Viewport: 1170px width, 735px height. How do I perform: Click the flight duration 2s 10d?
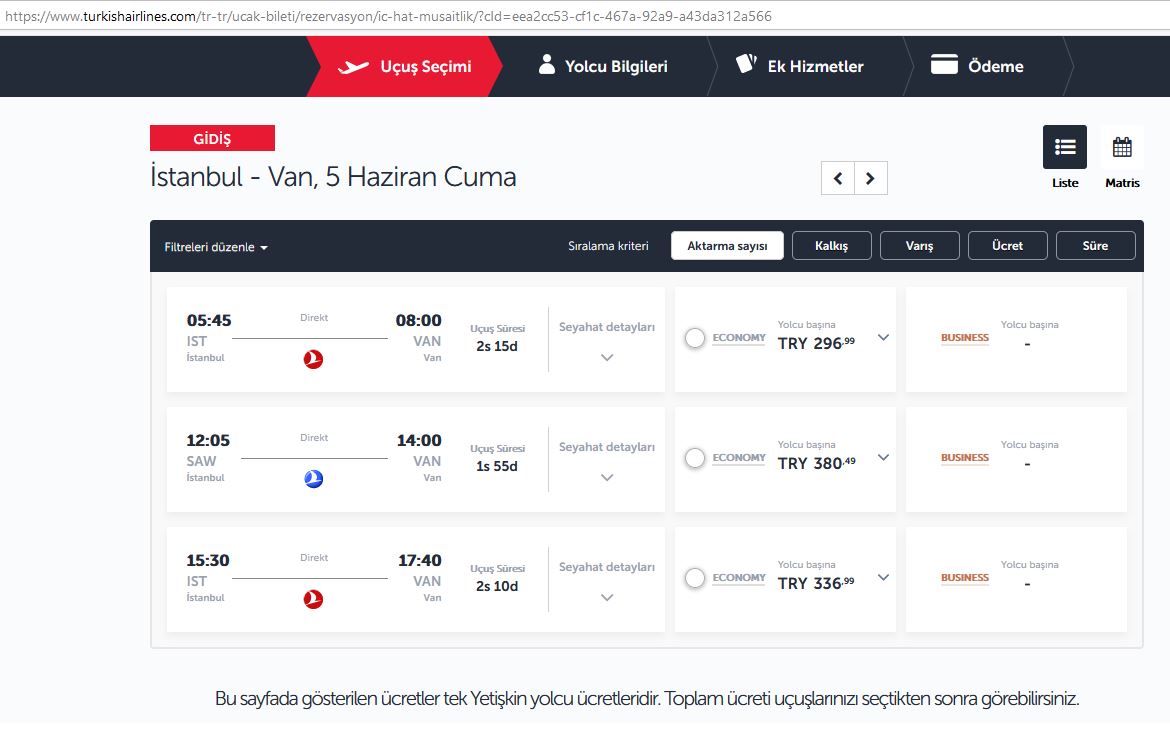[497, 587]
